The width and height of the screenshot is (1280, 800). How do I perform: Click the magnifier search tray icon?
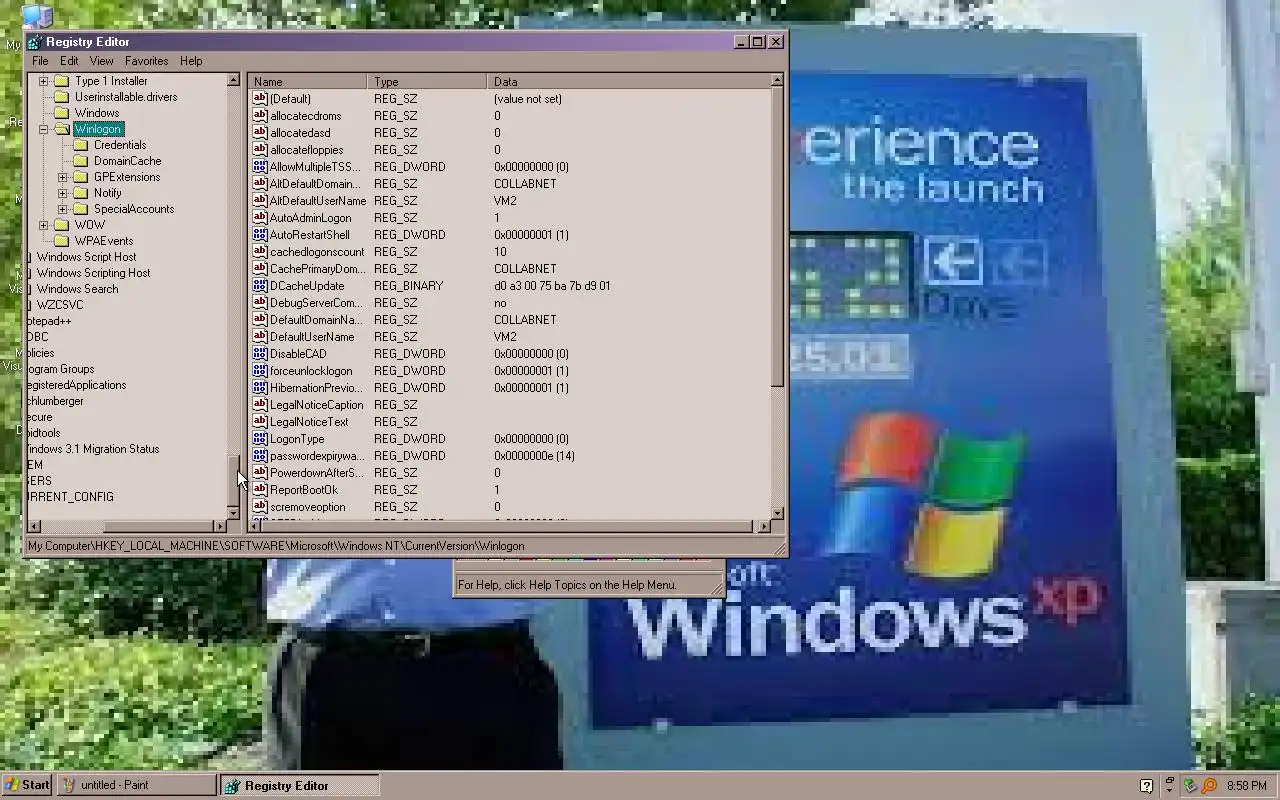tap(1209, 786)
